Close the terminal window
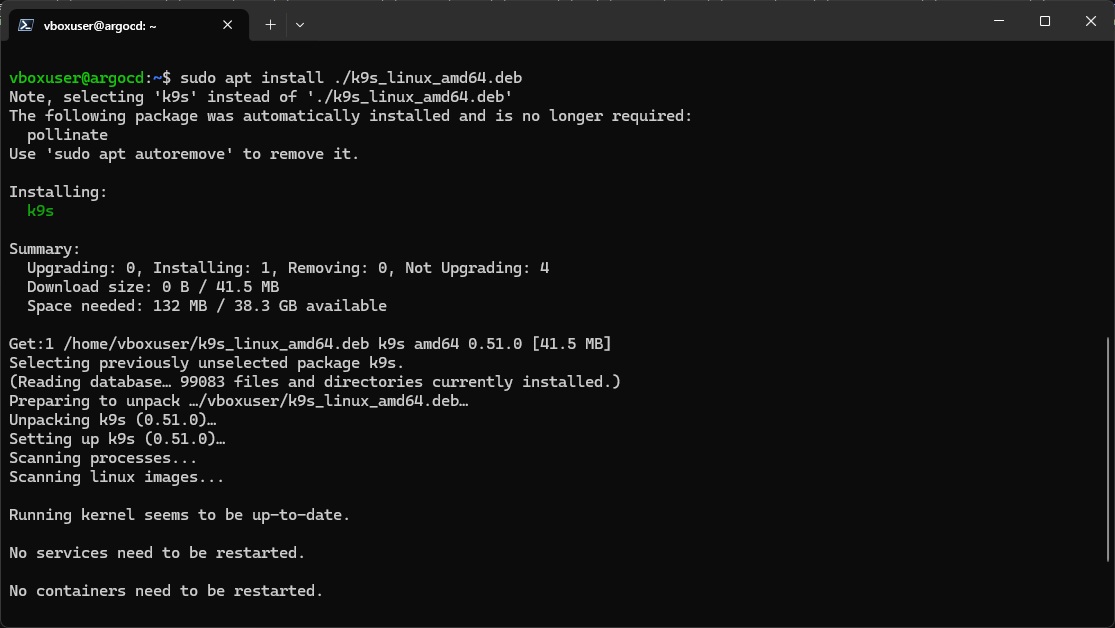 [1091, 21]
